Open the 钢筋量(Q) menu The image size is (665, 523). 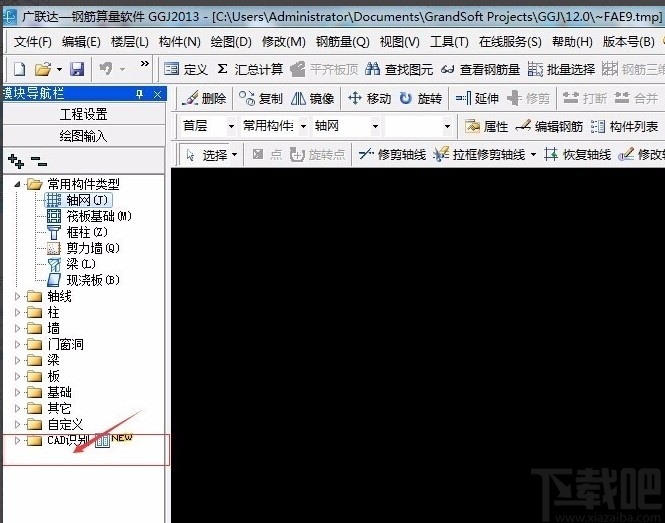342,42
